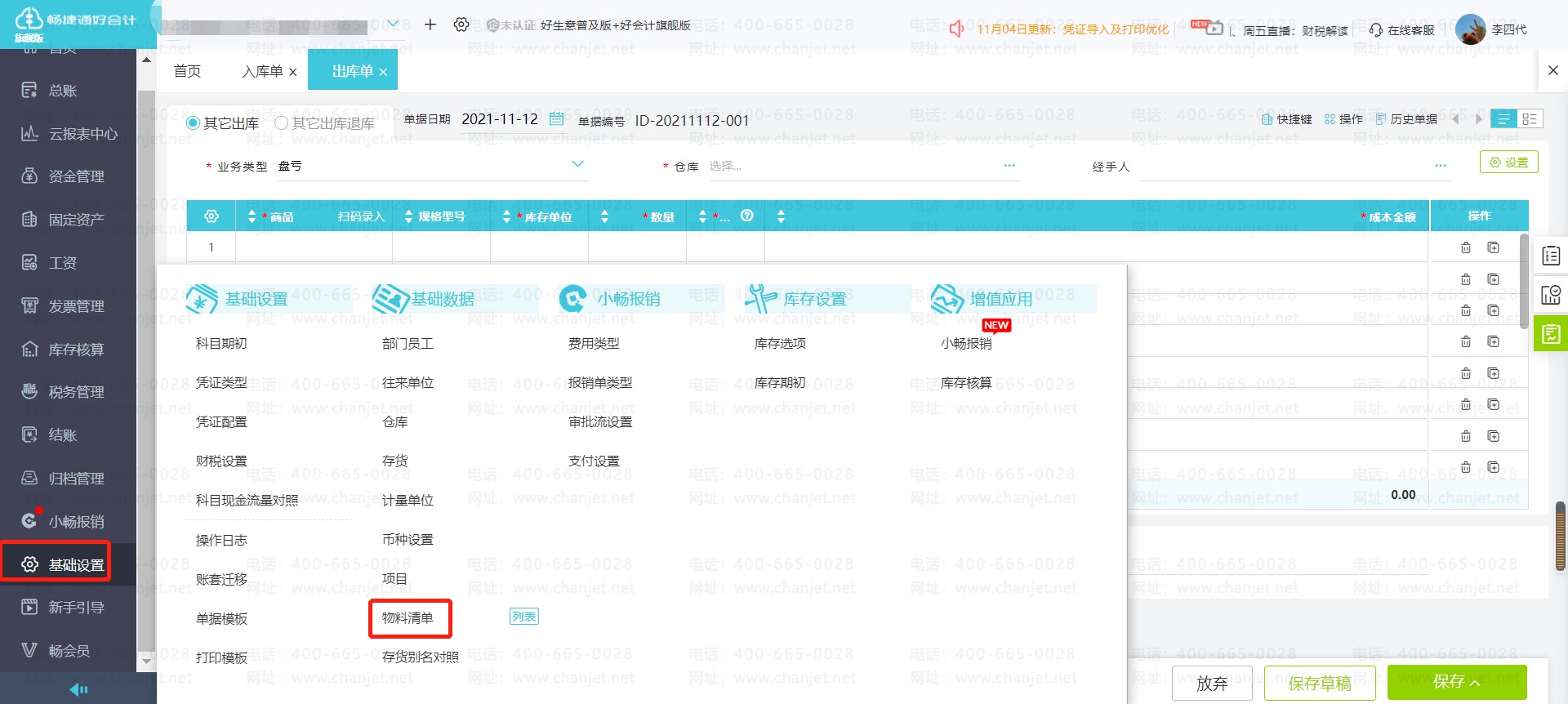This screenshot has width=1568, height=704.
Task: Click the top-bar settings gear icon
Action: pyautogui.click(x=461, y=25)
